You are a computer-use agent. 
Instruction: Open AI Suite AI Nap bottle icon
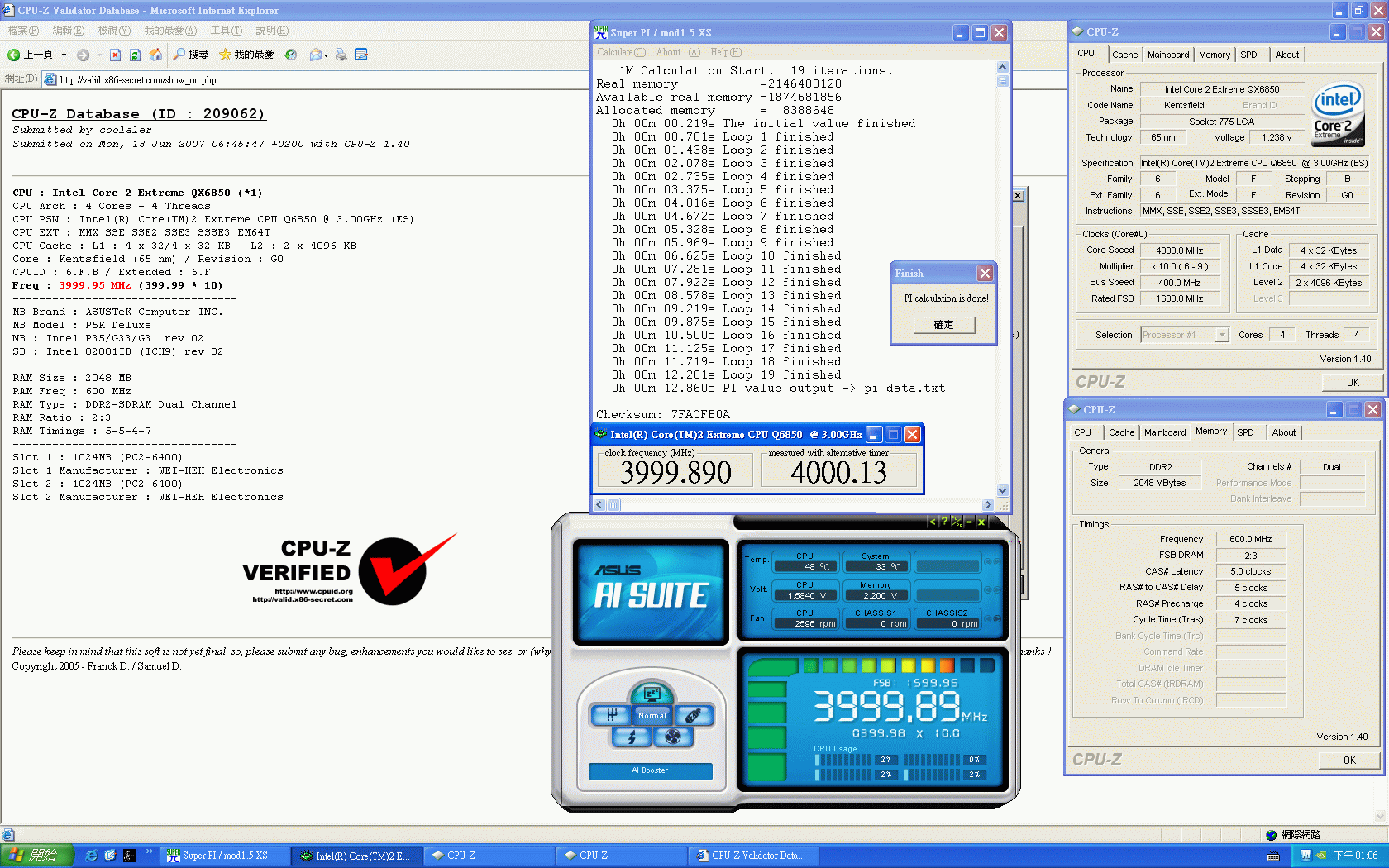(694, 714)
